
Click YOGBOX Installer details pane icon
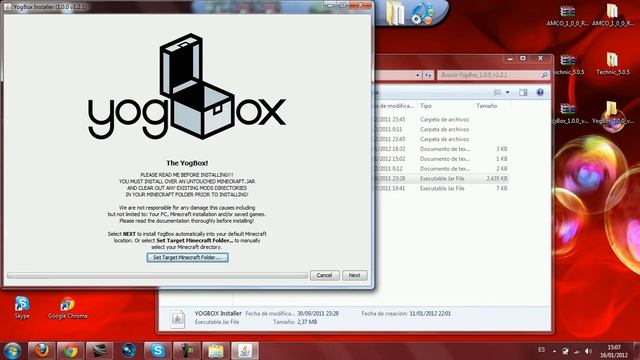pos(178,319)
